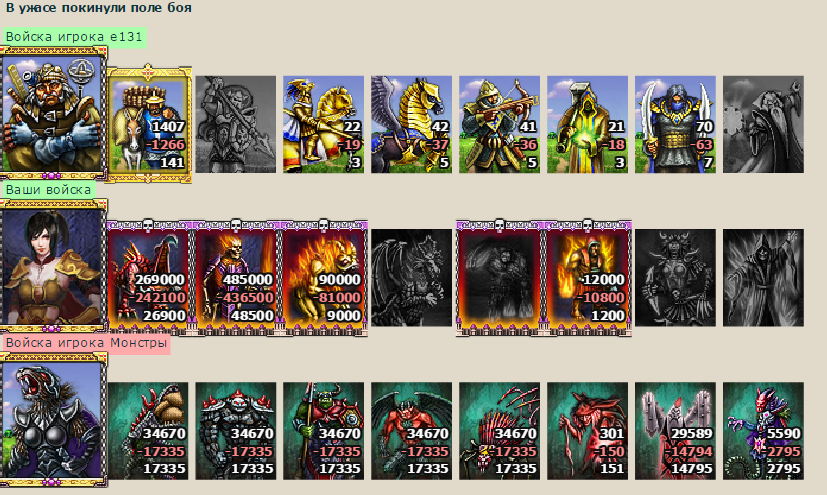Click the monster unit with 29589 troops

[675, 431]
